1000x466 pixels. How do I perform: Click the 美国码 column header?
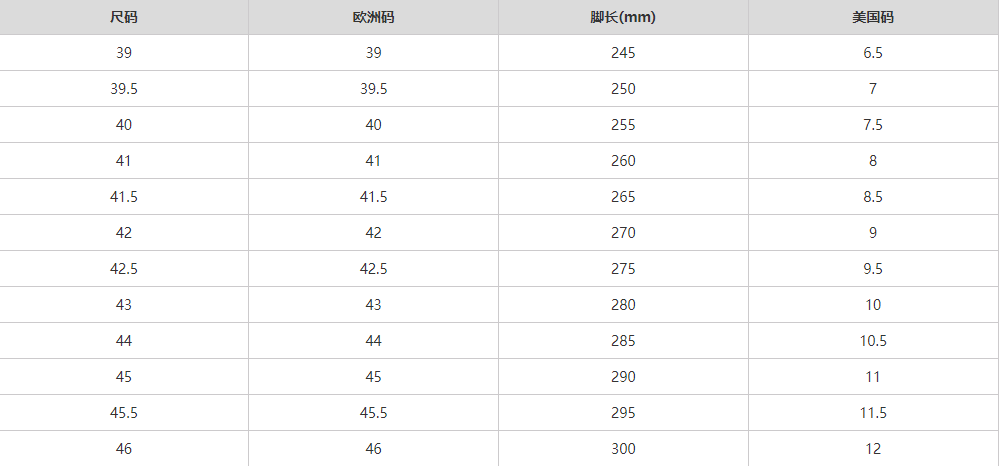[873, 17]
